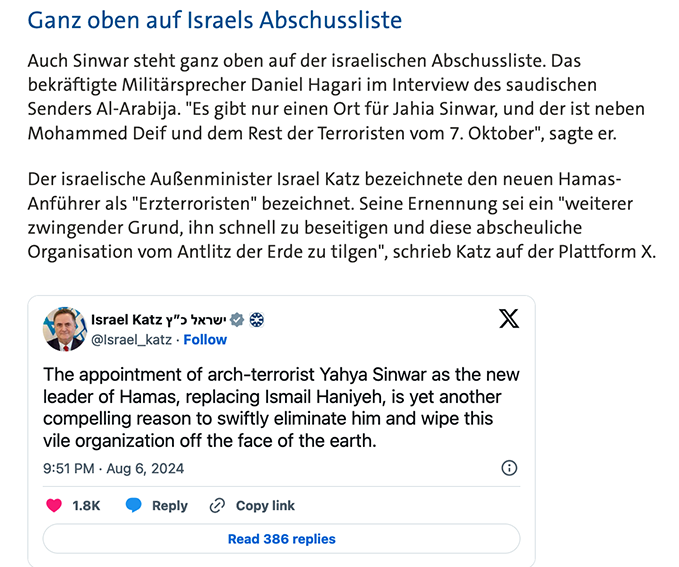The image size is (679, 567).
Task: Open the 9:51 PM Aug 6 timestamp
Action: coord(113,468)
